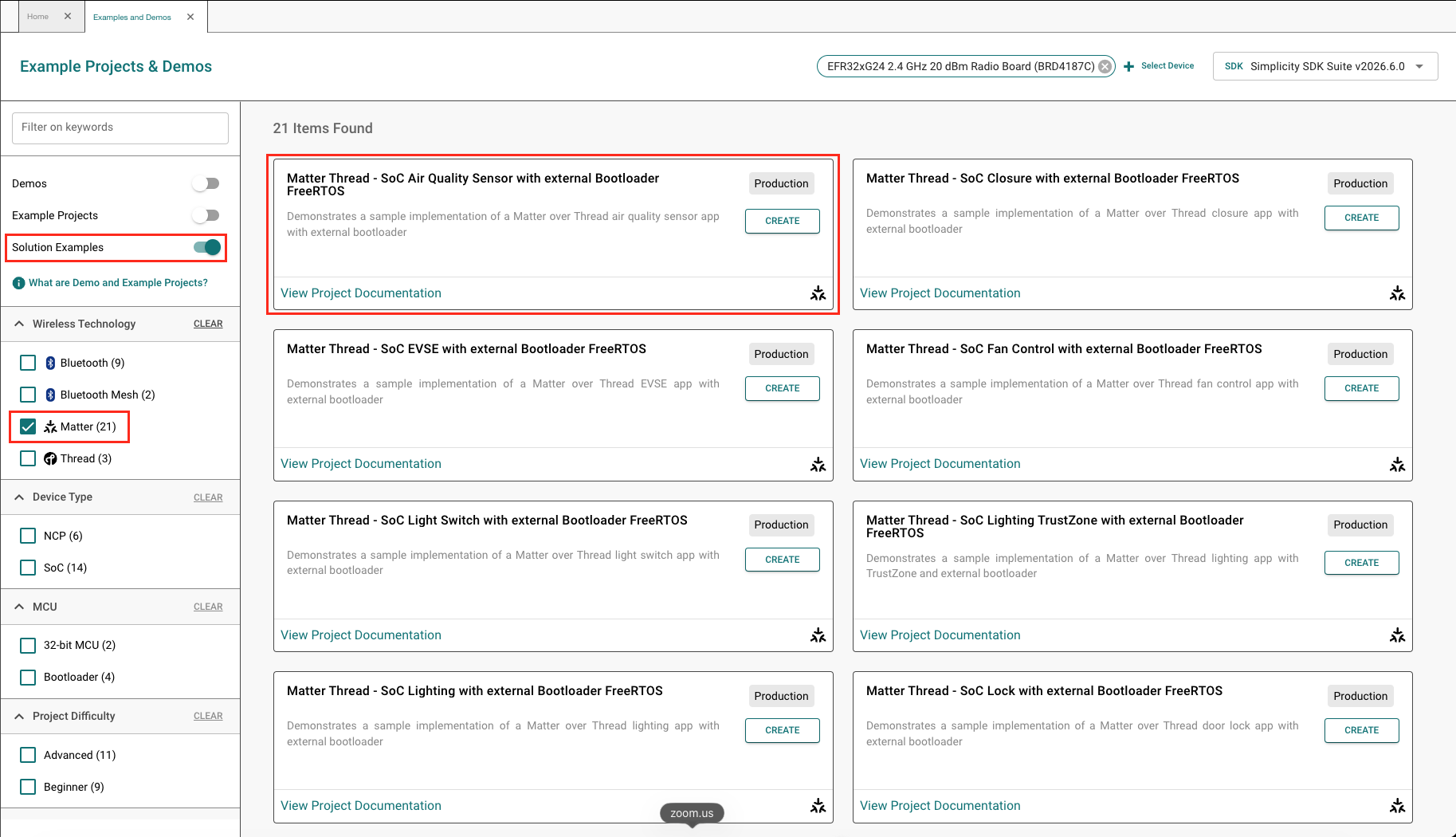Collapse the Wireless Technology filter section
Viewport: 1456px width, 837px height.
(x=19, y=324)
